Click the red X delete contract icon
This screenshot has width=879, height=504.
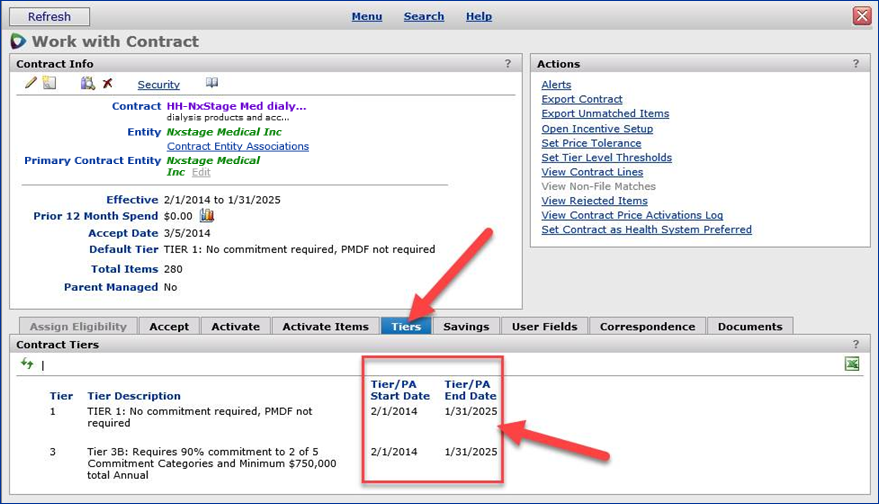pyautogui.click(x=108, y=84)
